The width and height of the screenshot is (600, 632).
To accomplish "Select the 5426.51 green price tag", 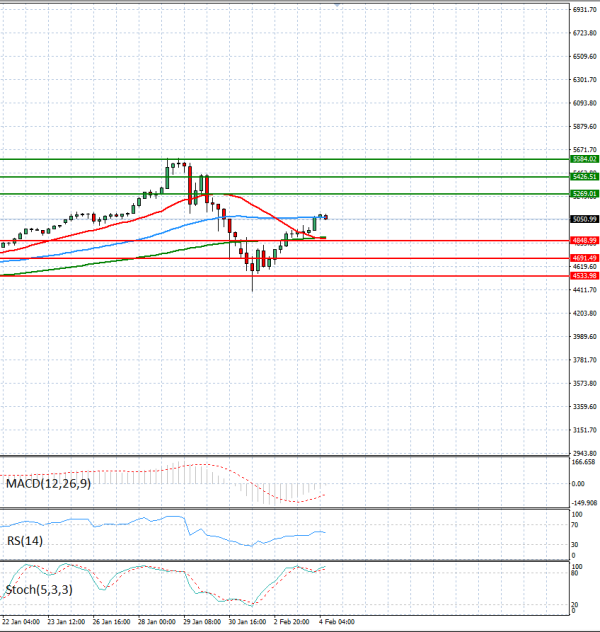I will click(584, 176).
